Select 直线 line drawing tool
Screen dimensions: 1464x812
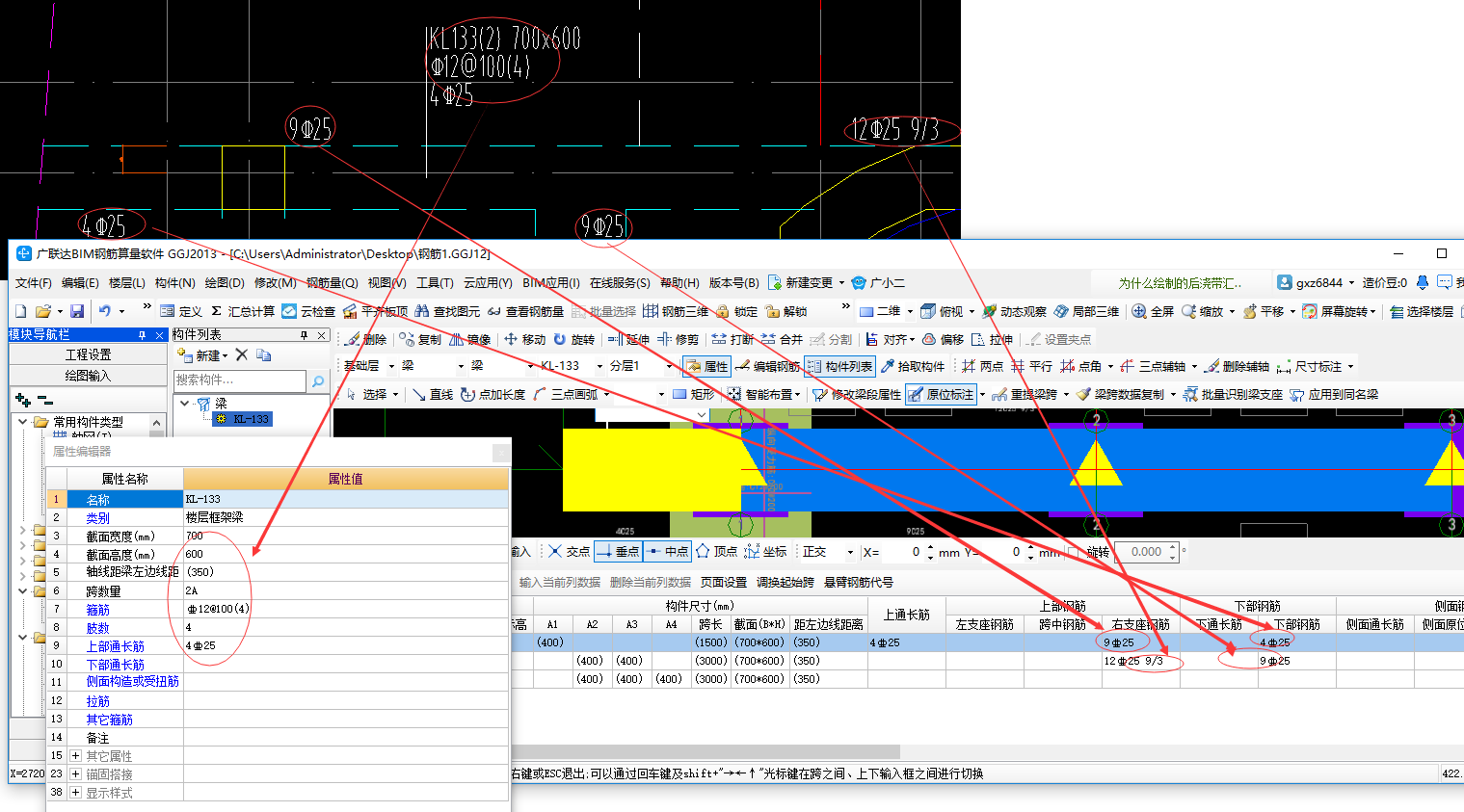coord(433,394)
